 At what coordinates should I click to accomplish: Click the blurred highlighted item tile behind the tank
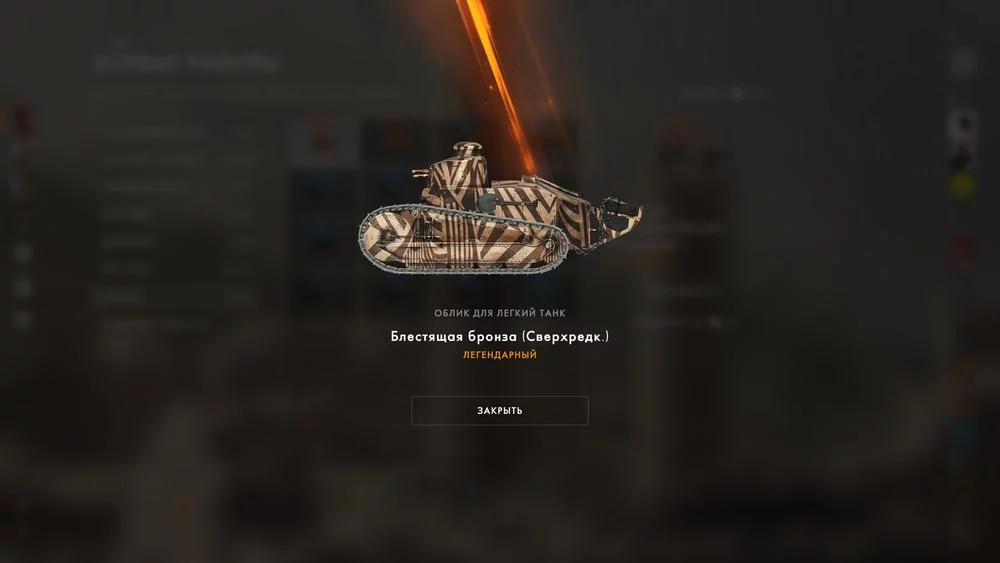(322, 142)
